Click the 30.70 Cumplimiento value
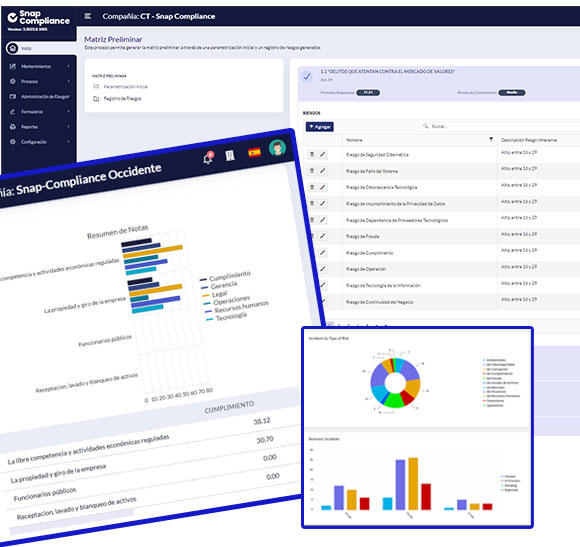 (x=265, y=439)
